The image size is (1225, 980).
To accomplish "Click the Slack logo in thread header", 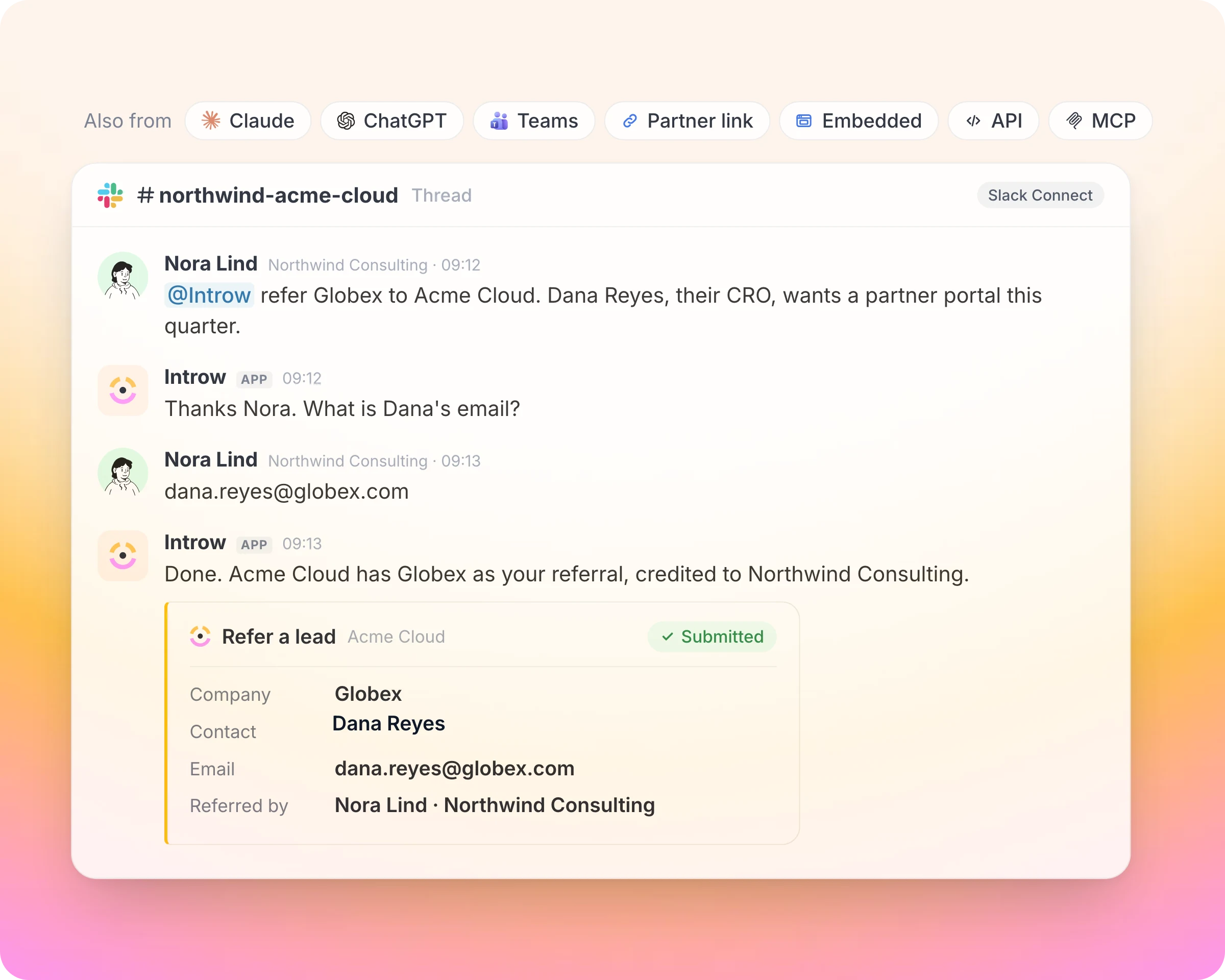I will pyautogui.click(x=110, y=195).
